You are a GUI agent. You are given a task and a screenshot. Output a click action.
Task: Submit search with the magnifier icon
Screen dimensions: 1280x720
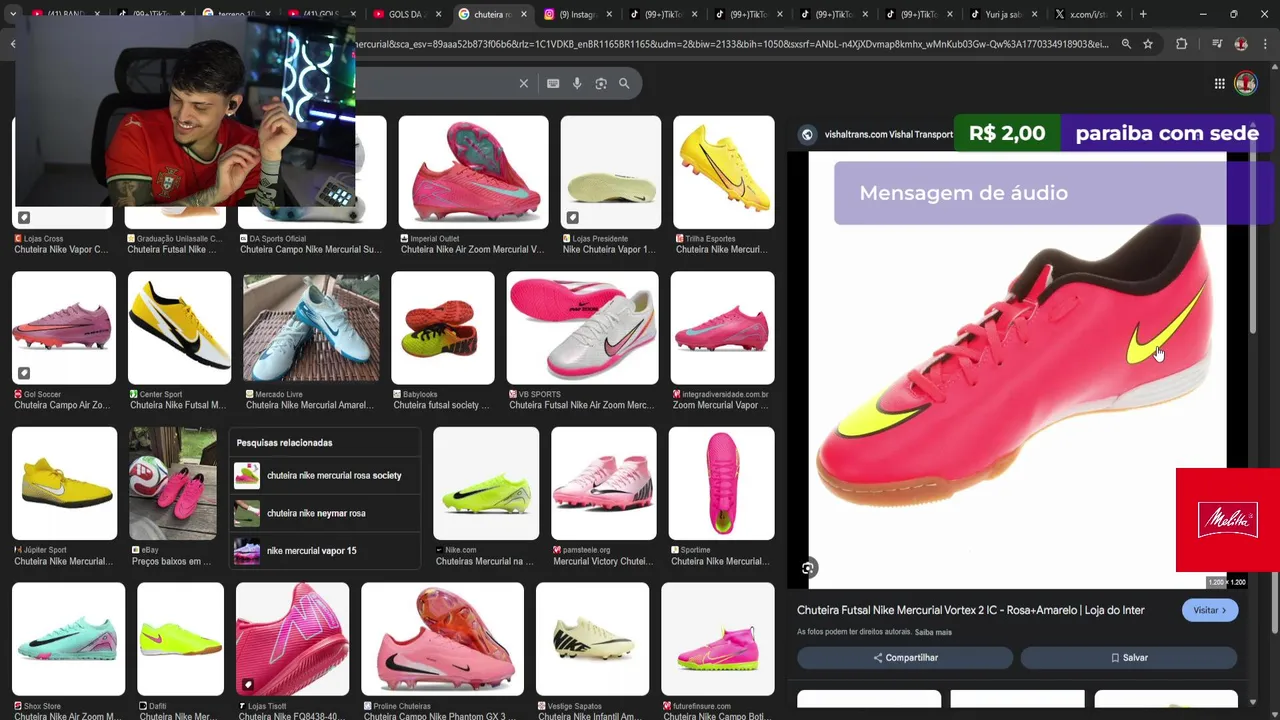pos(624,84)
